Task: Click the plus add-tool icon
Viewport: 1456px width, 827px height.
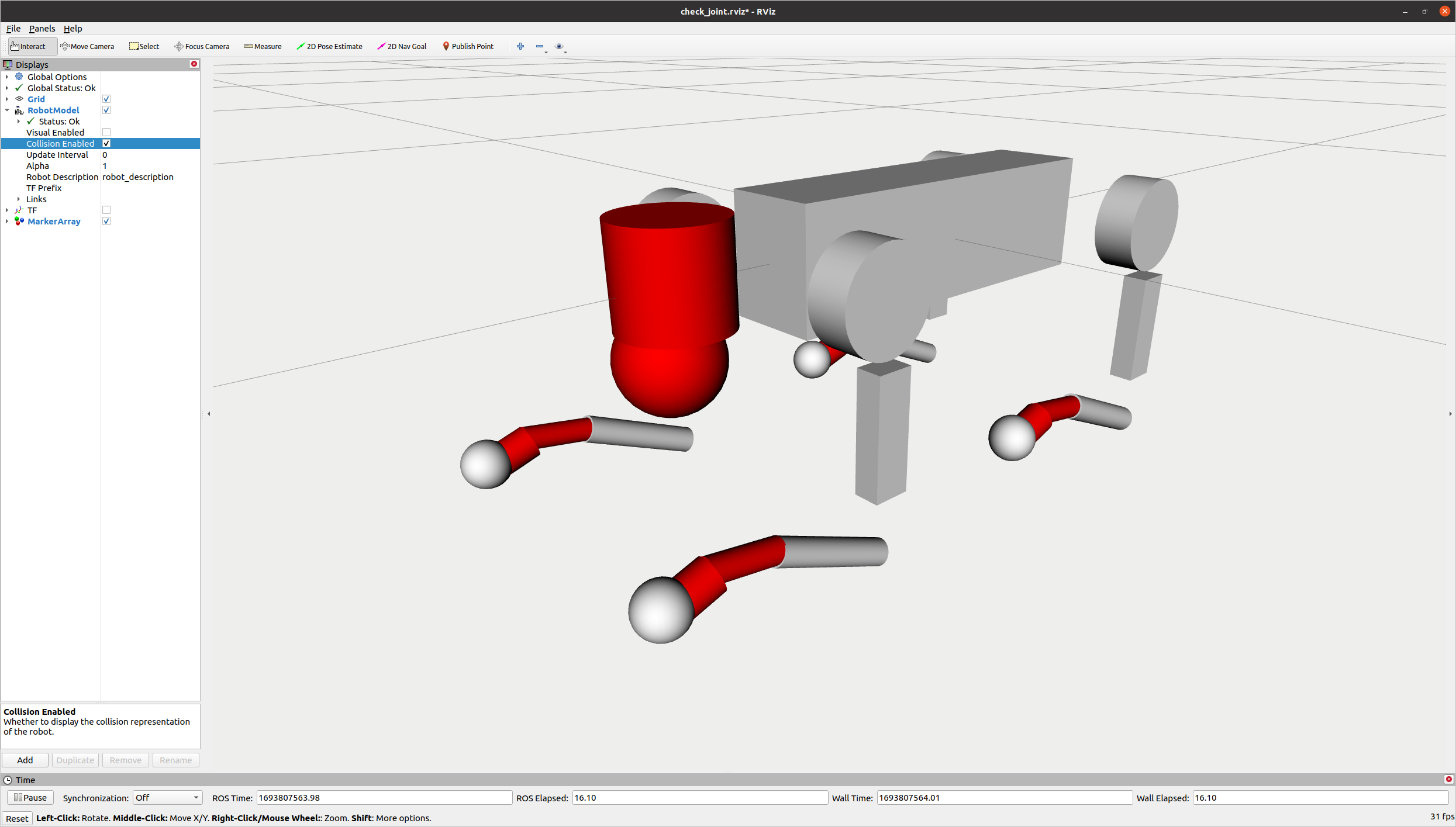Action: coord(520,46)
